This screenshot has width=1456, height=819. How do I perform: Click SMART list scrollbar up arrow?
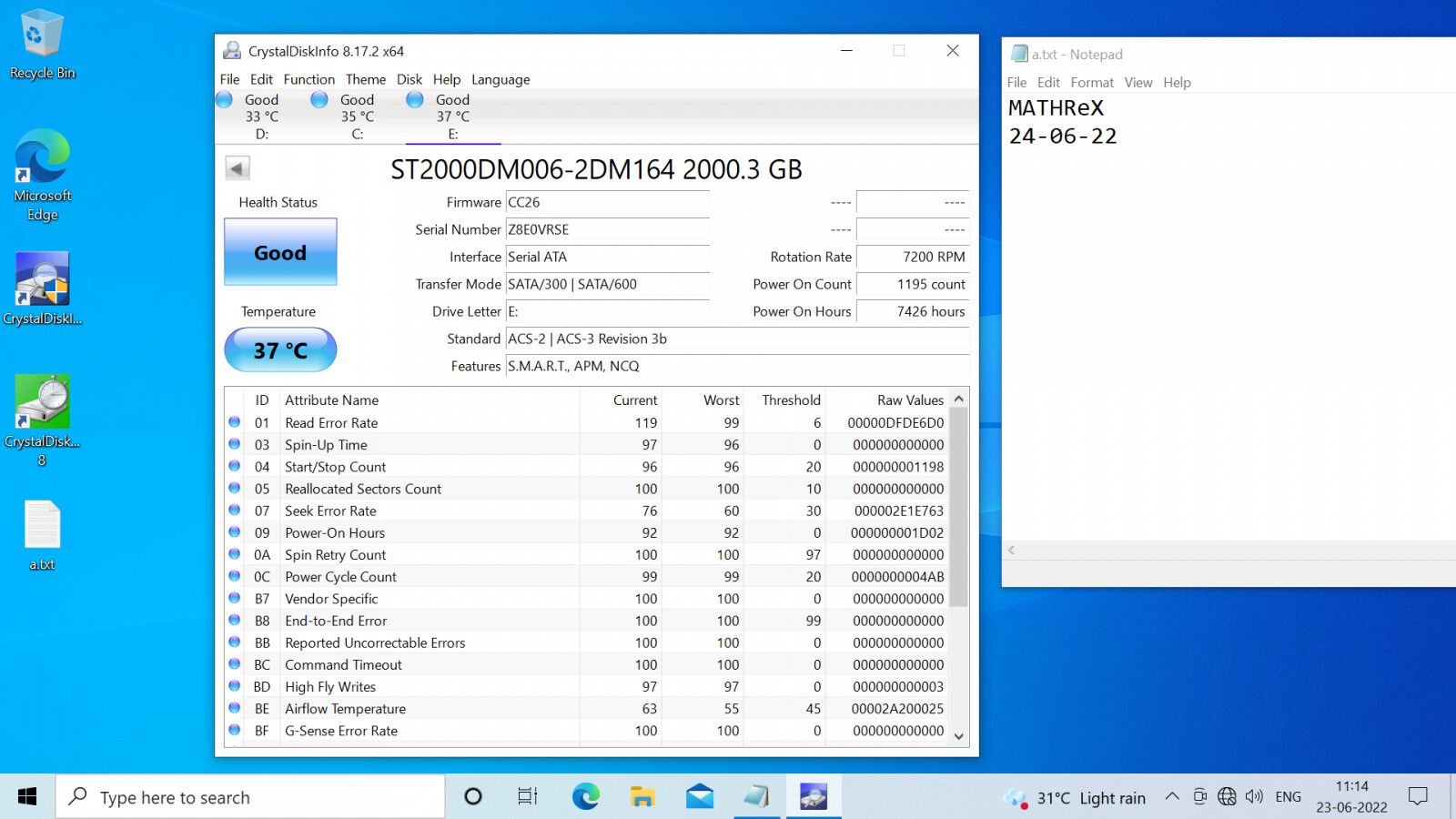click(x=958, y=399)
